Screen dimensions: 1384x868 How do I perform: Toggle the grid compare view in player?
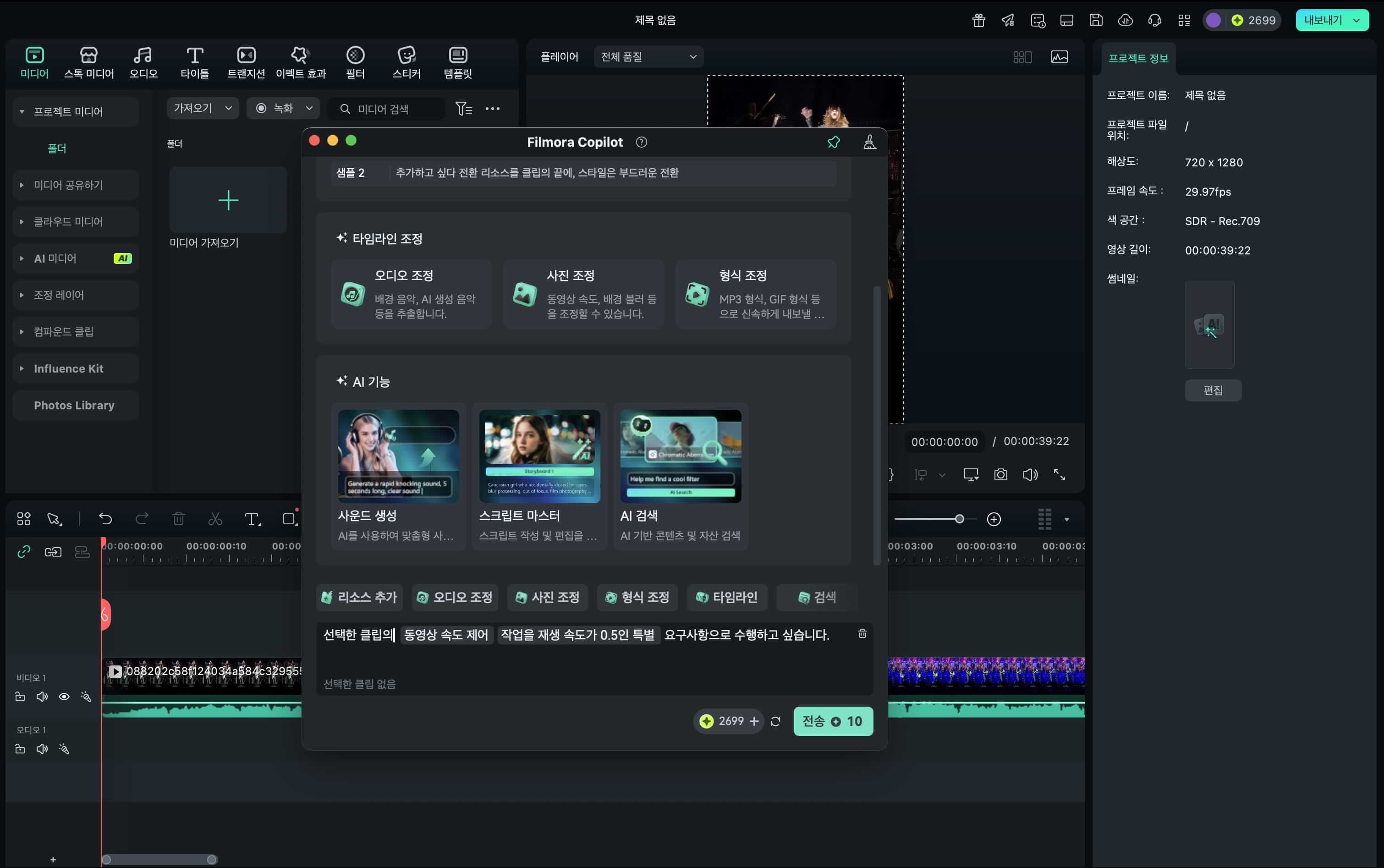pos(1022,57)
